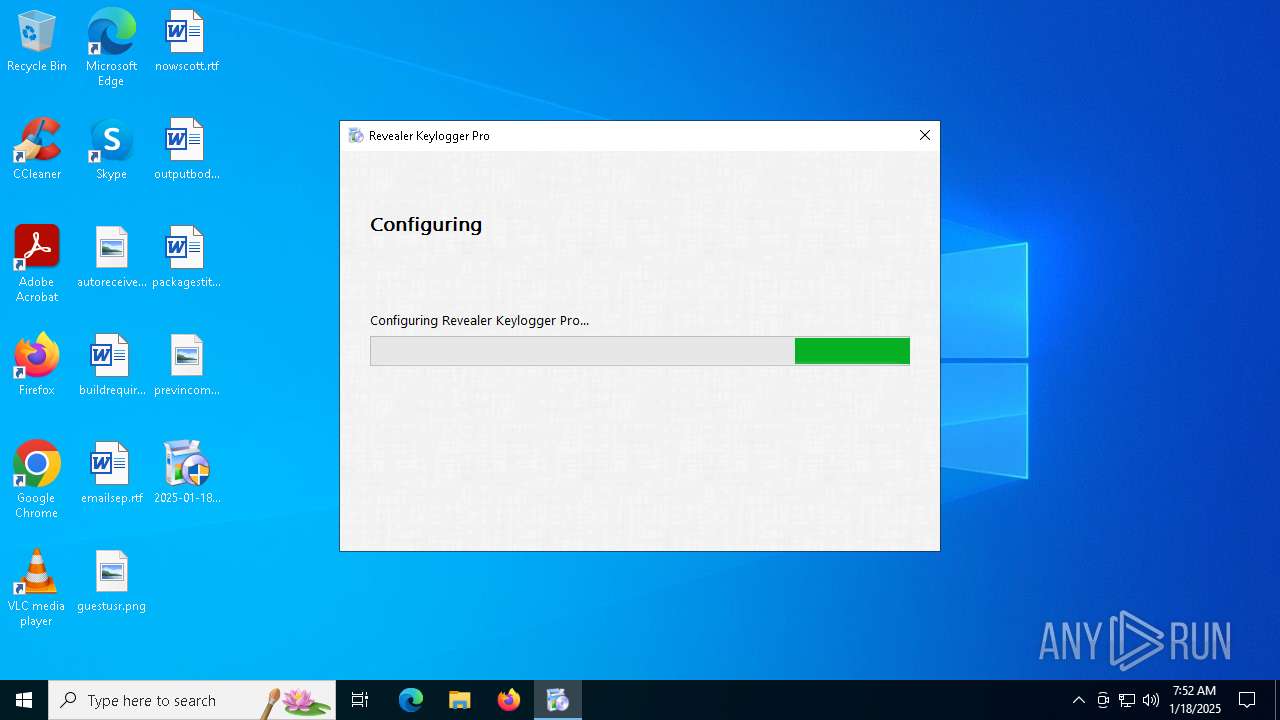Click the taskbar search box
The height and width of the screenshot is (720, 1280).
tap(192, 700)
